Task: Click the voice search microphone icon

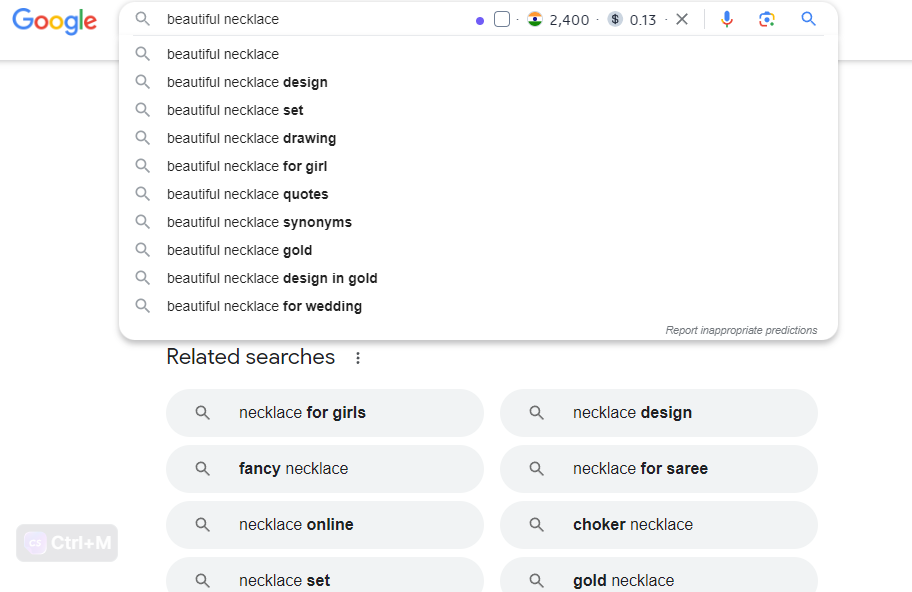Action: pos(727,19)
